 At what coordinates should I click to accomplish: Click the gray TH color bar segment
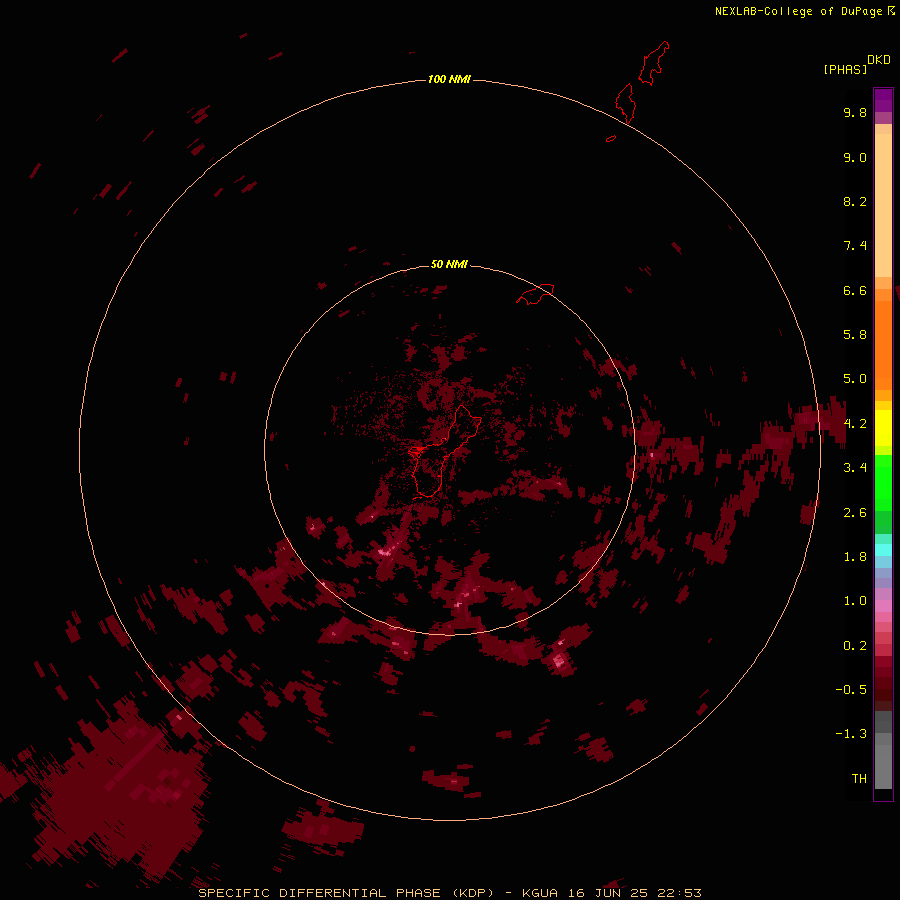coord(883,766)
